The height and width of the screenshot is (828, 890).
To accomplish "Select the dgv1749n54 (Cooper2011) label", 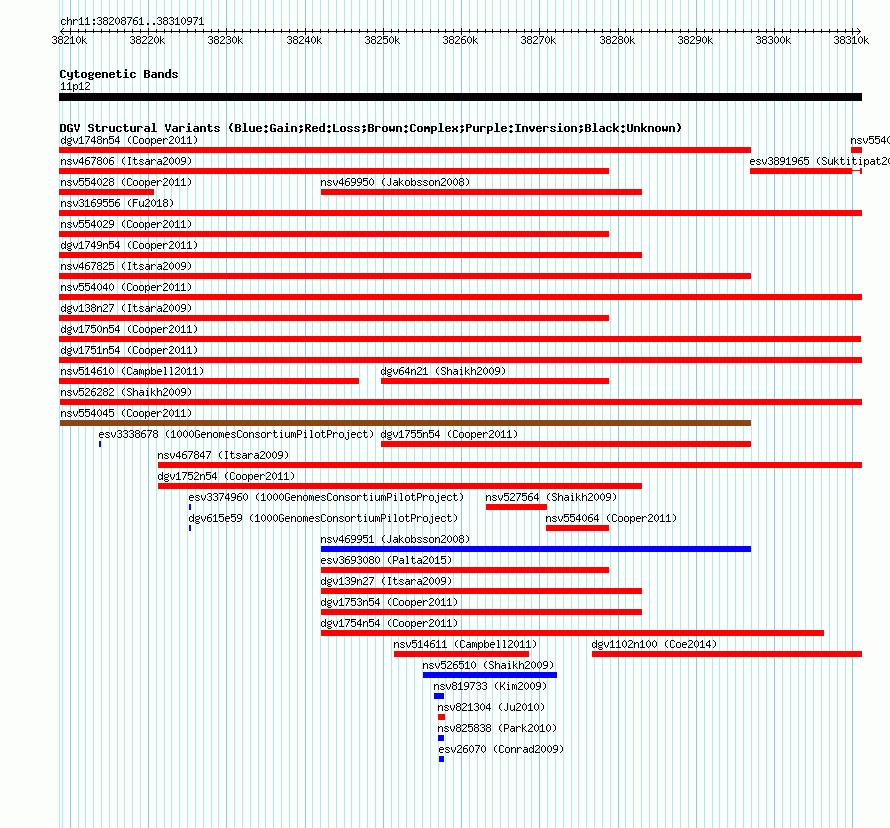I will point(129,245).
